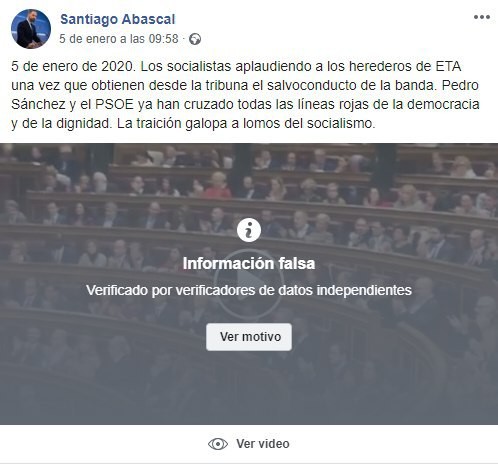
Task: Click the dark lower area of the video overlay
Action: click(x=249, y=390)
